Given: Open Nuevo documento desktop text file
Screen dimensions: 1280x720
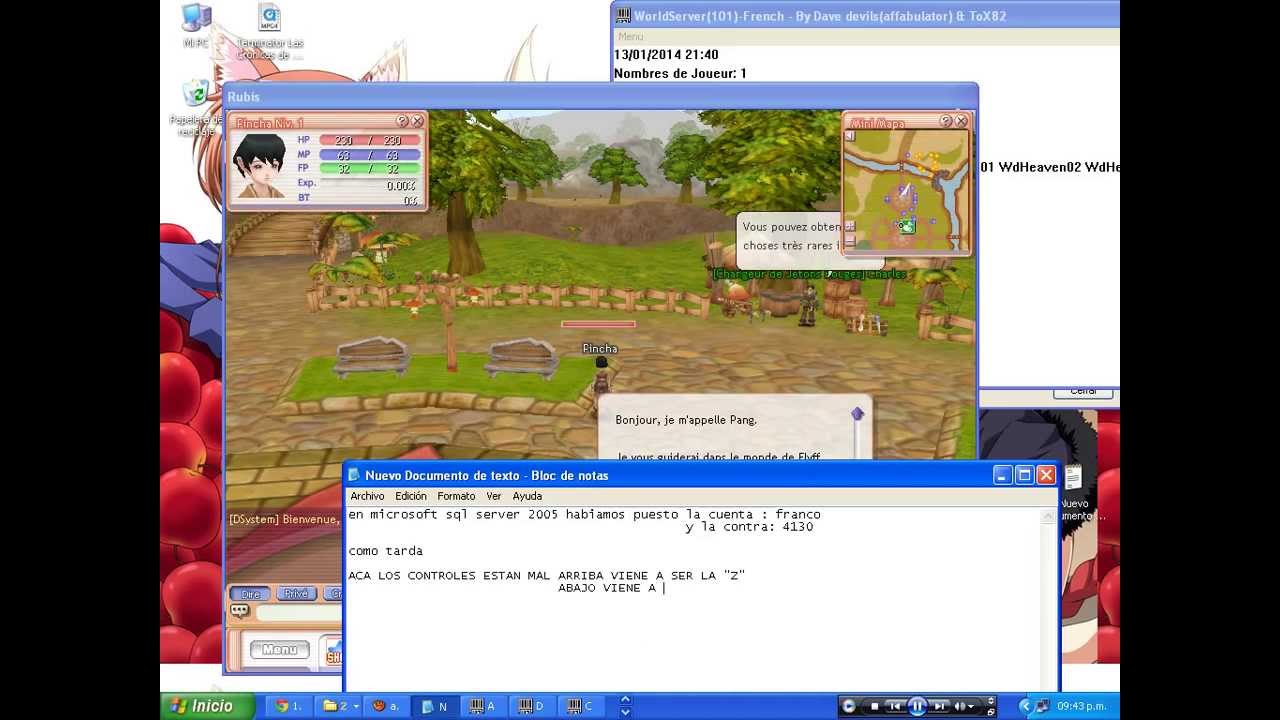Looking at the screenshot, I should click(1074, 494).
